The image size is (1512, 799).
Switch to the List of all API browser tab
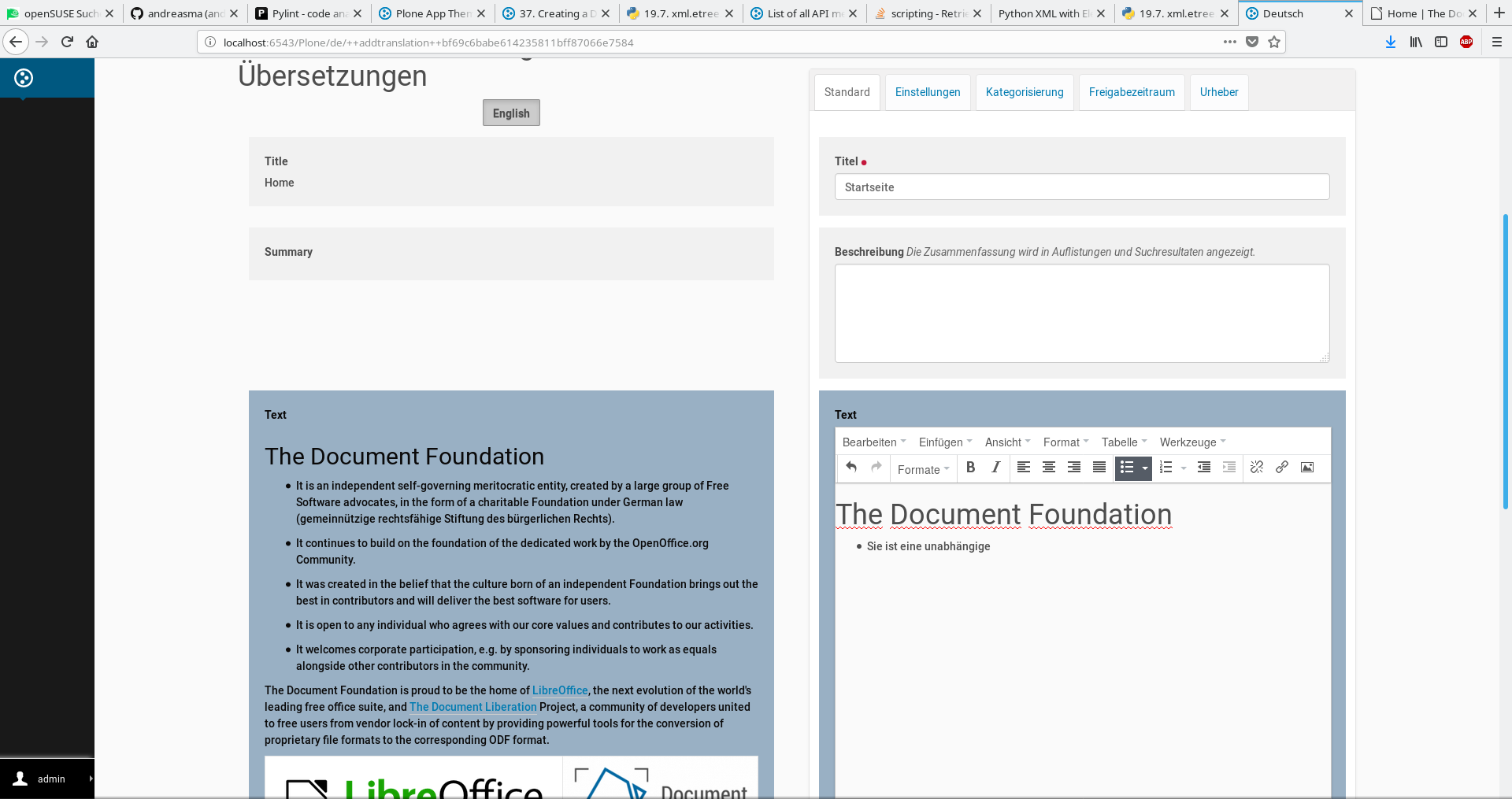click(805, 13)
